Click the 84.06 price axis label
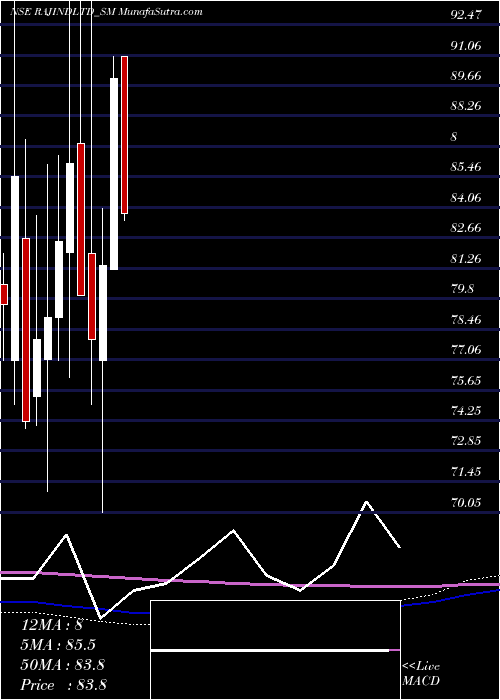Image resolution: width=500 pixels, height=700 pixels. click(466, 197)
